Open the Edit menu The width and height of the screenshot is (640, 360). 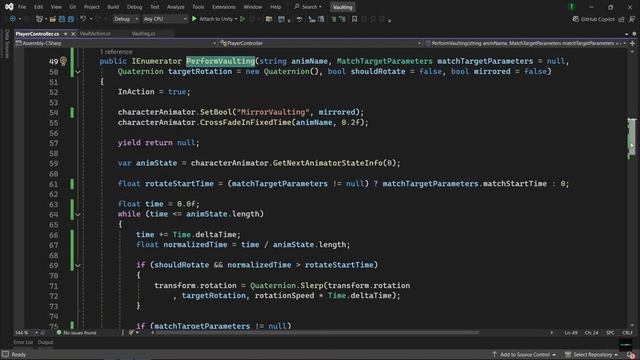pyautogui.click(x=38, y=7)
